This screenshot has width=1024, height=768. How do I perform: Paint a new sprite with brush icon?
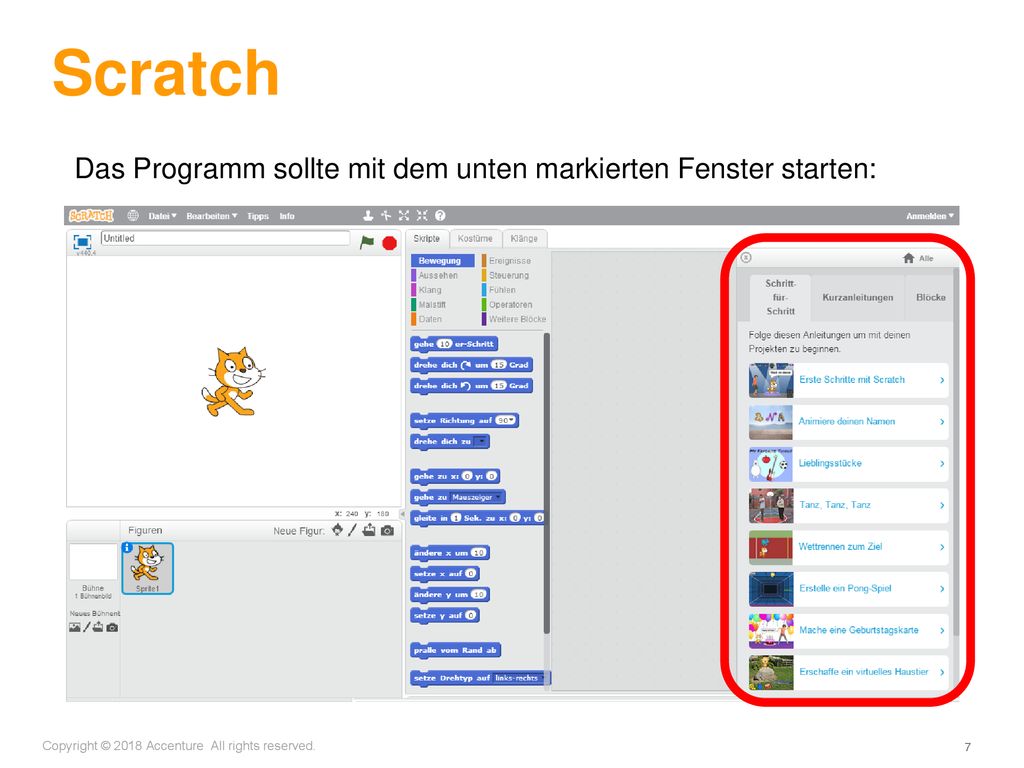(353, 530)
